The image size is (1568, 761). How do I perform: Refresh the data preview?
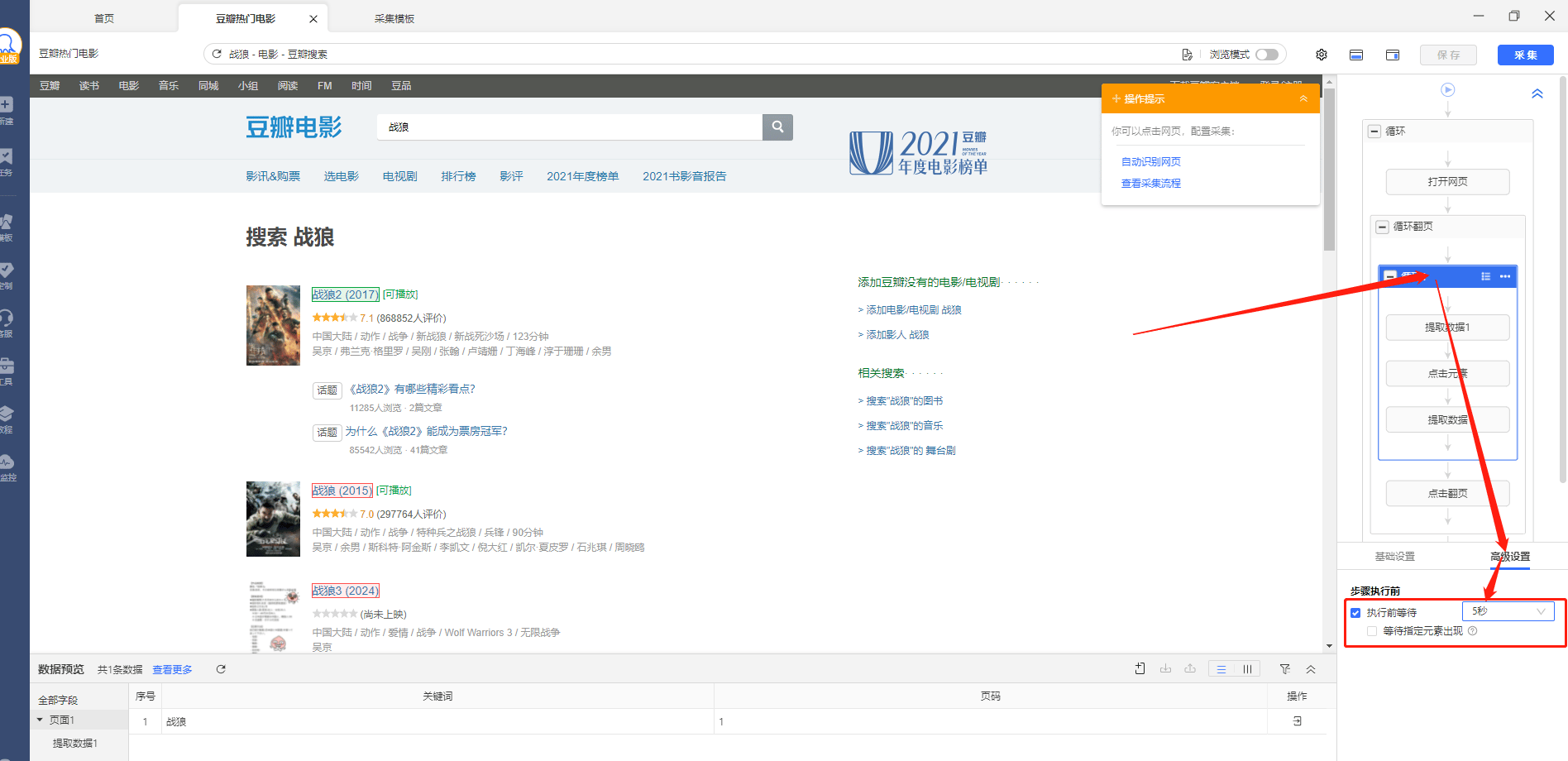pyautogui.click(x=221, y=669)
